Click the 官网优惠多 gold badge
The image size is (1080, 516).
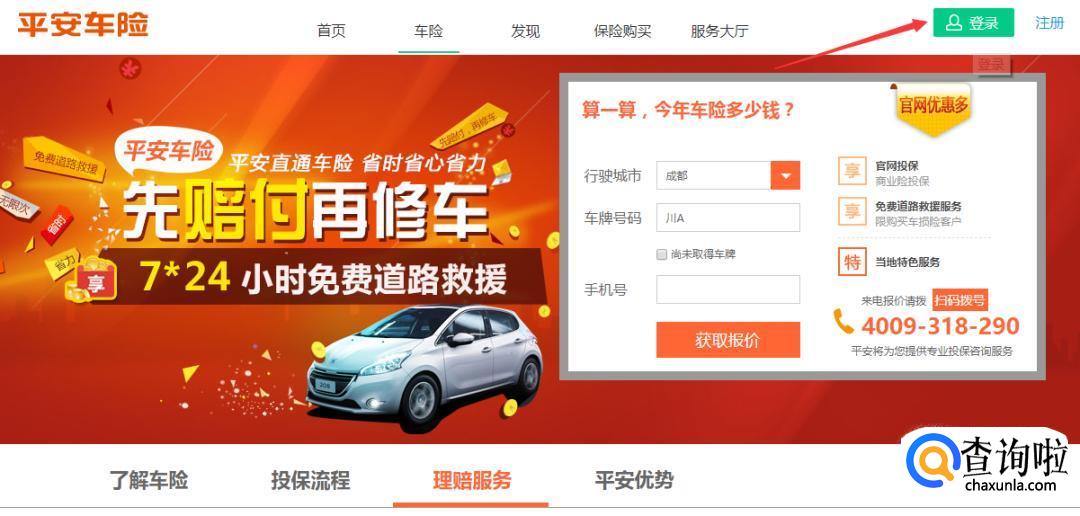click(933, 107)
